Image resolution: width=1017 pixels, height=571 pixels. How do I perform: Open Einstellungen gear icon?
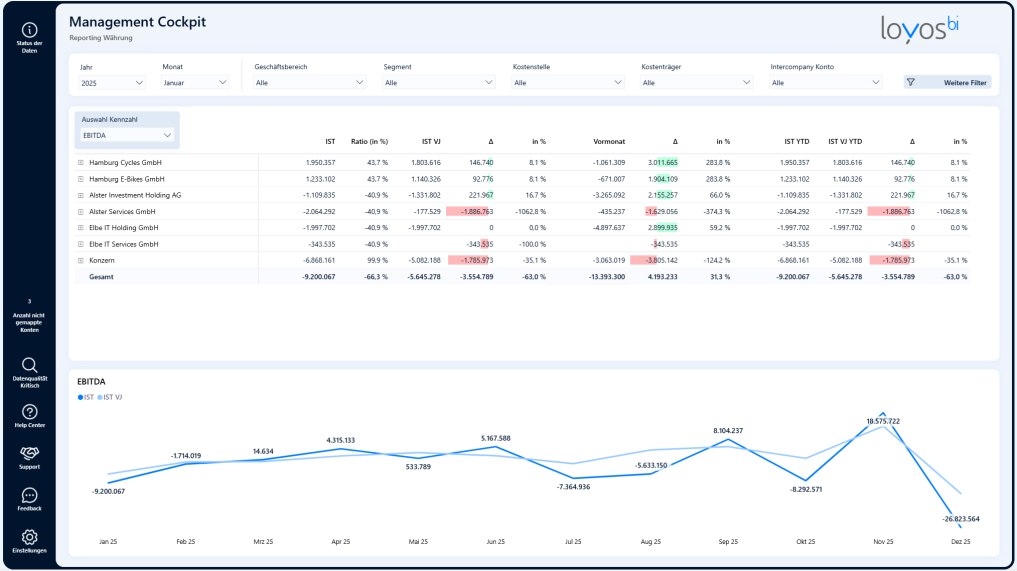click(29, 537)
